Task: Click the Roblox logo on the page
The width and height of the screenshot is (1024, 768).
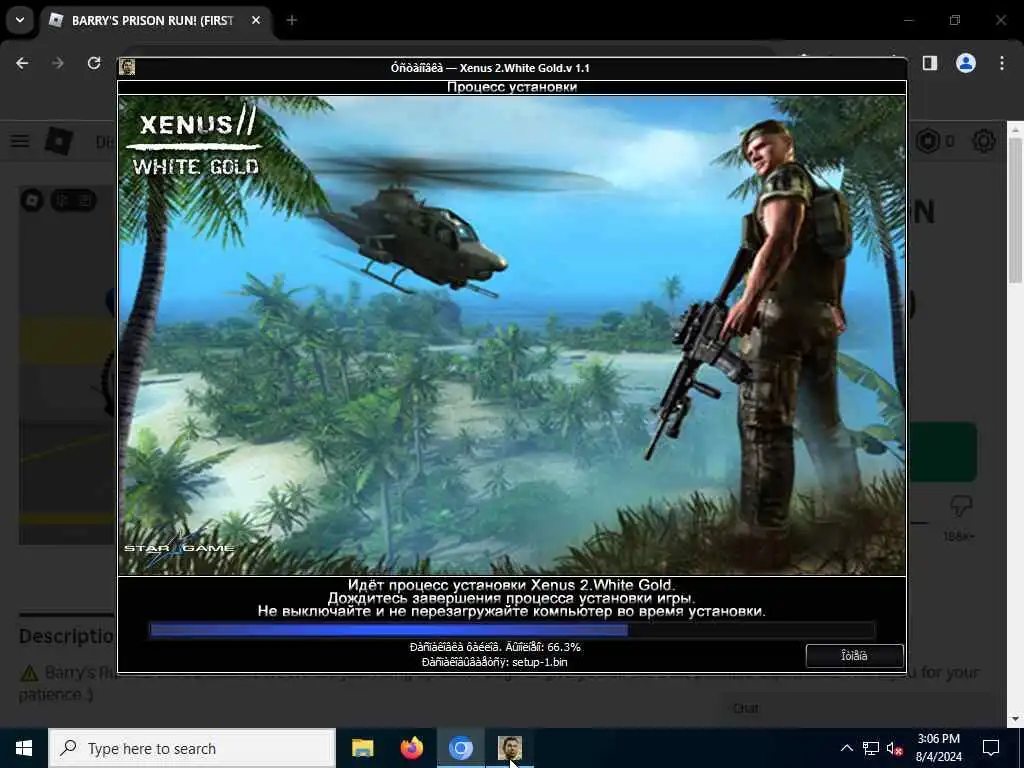Action: tap(59, 141)
